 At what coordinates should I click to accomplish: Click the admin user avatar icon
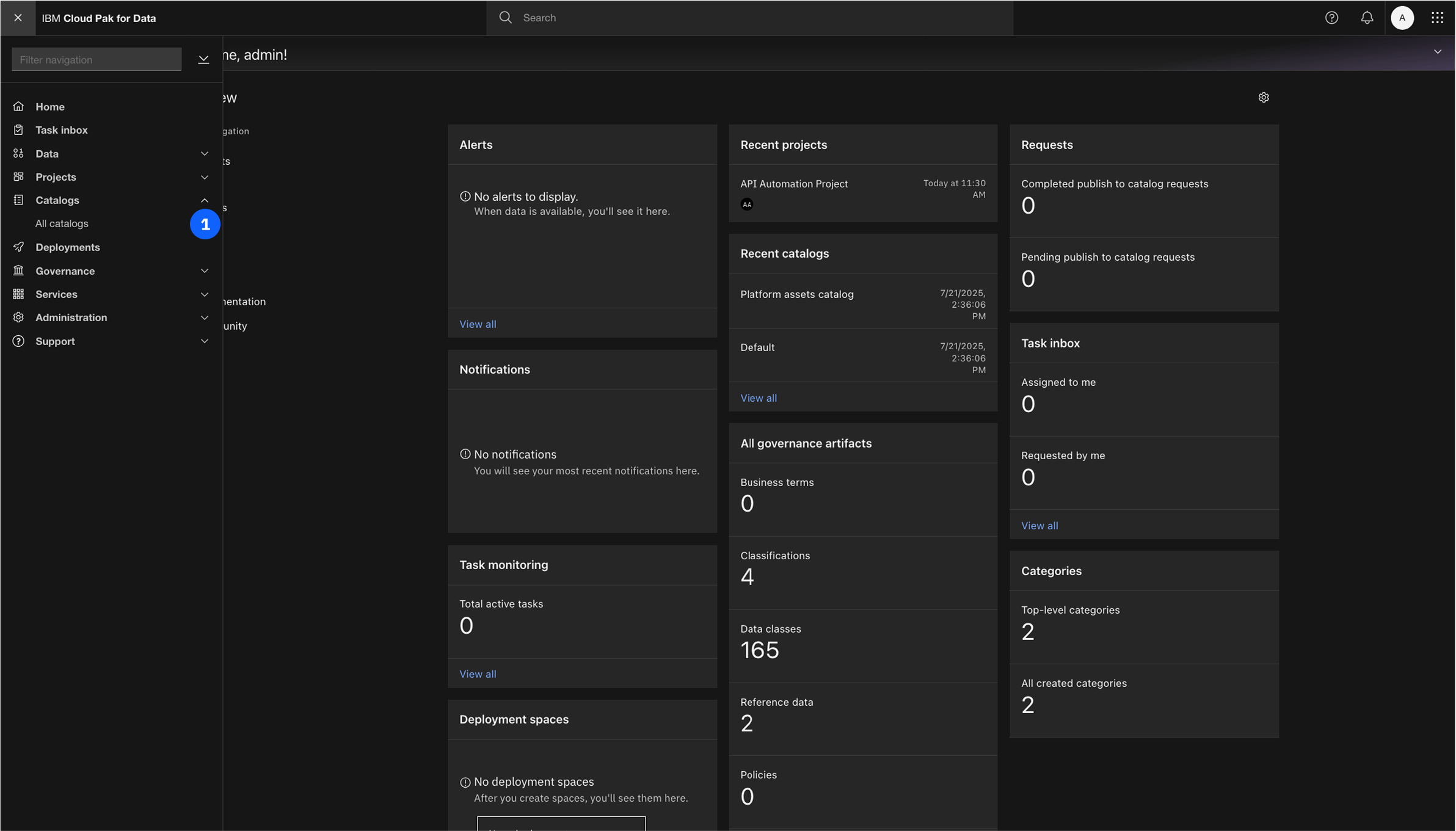1402,18
